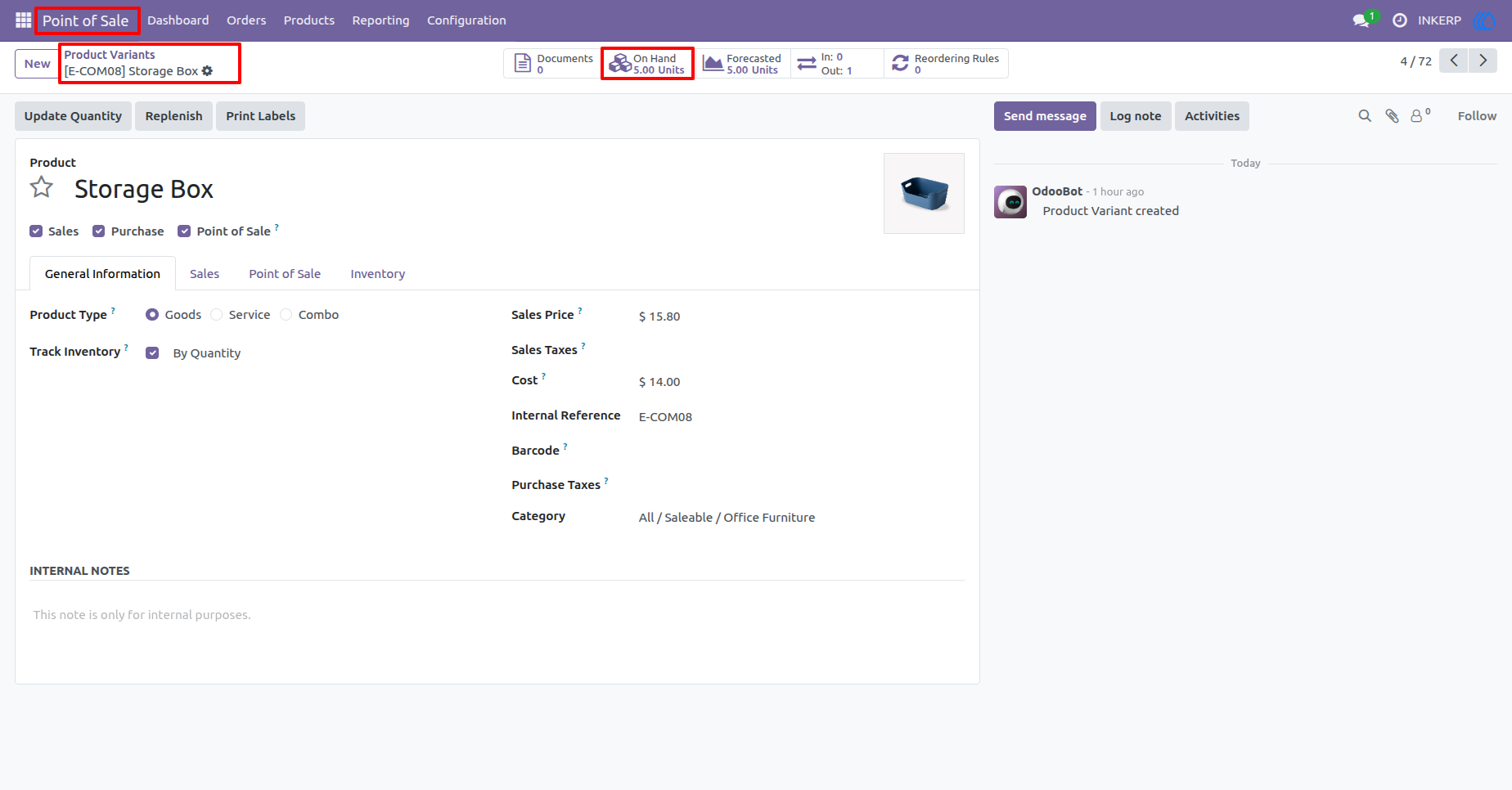1512x790 pixels.
Task: Open the On Hand 5.00 Units button
Action: [x=647, y=64]
